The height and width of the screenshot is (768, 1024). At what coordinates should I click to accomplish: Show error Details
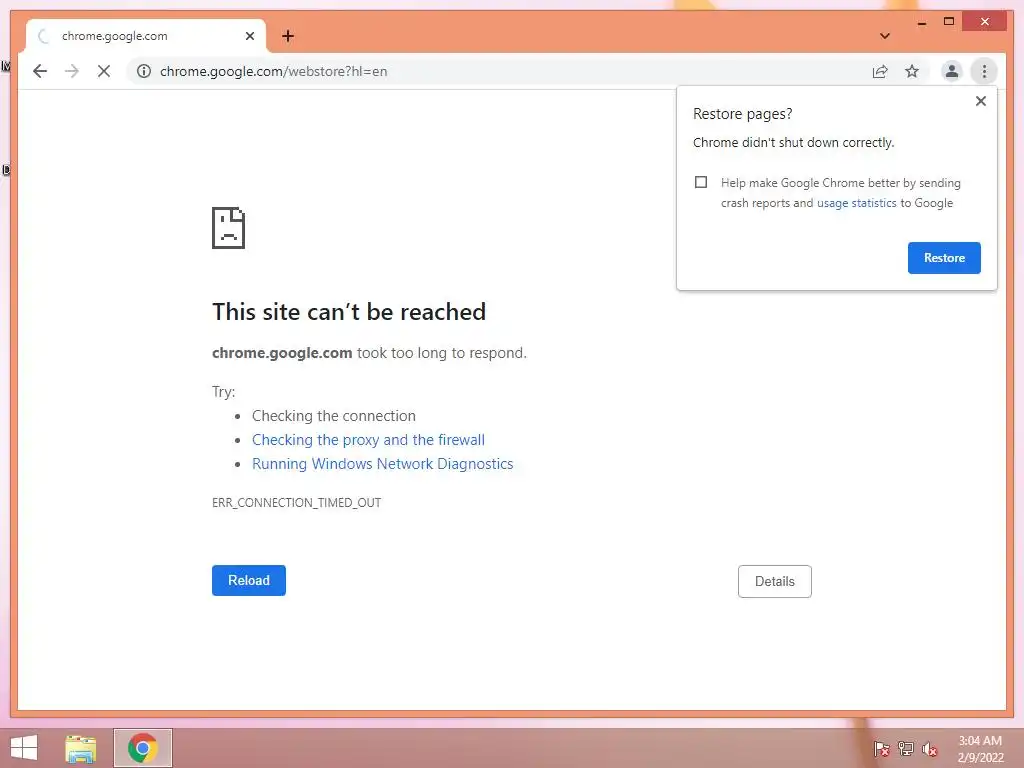click(x=775, y=581)
